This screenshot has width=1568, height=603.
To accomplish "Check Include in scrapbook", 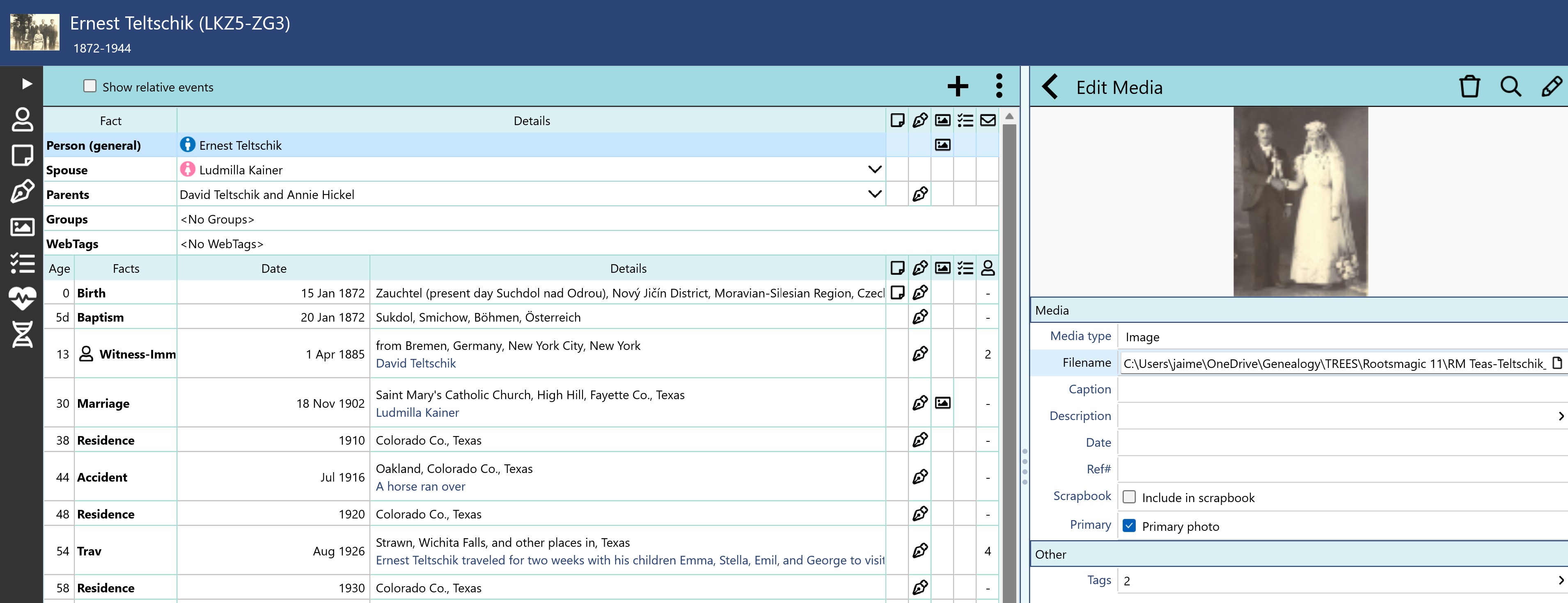I will (x=1129, y=497).
